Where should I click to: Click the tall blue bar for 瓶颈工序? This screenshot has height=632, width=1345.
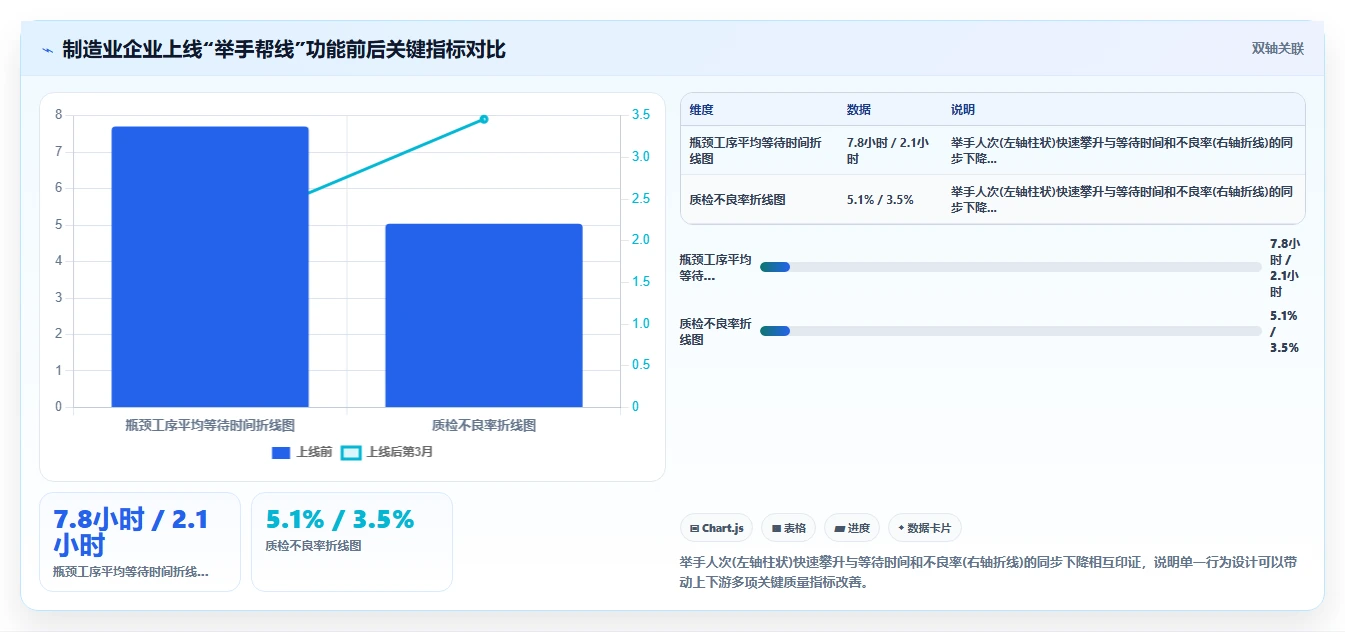tap(210, 267)
